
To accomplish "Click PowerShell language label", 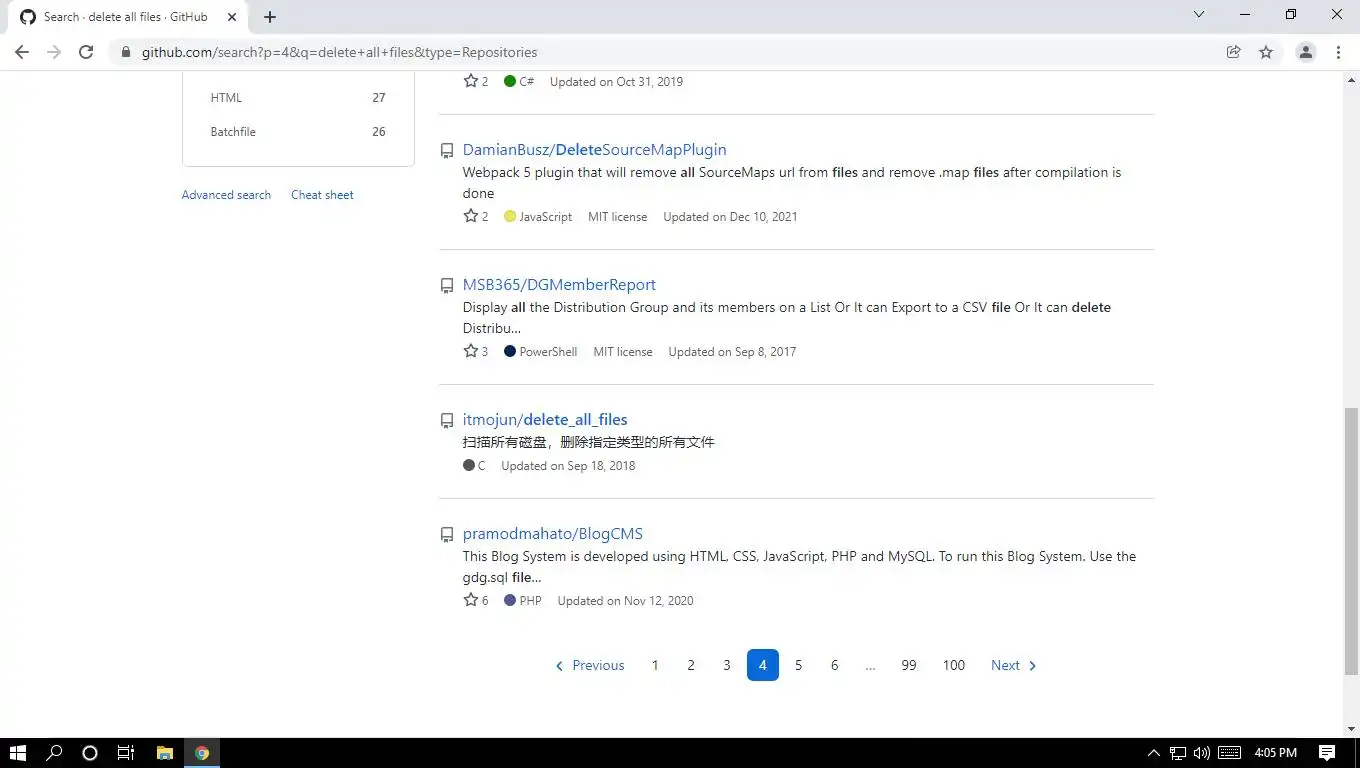I will [x=548, y=352].
